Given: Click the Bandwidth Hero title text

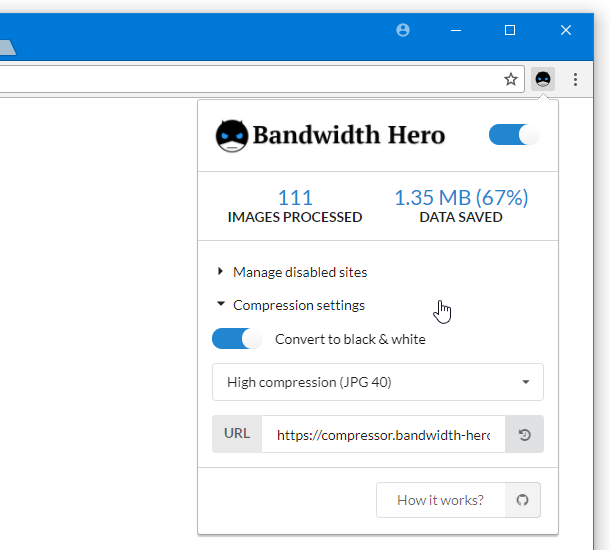Looking at the screenshot, I should 349,135.
